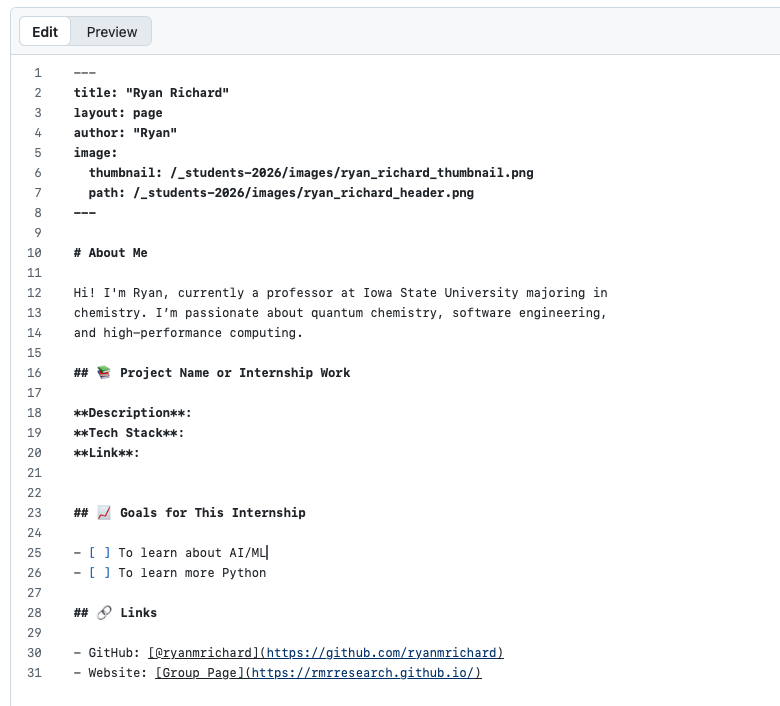Click line number 1 in the gutter
This screenshot has height=706, width=780.
38,73
